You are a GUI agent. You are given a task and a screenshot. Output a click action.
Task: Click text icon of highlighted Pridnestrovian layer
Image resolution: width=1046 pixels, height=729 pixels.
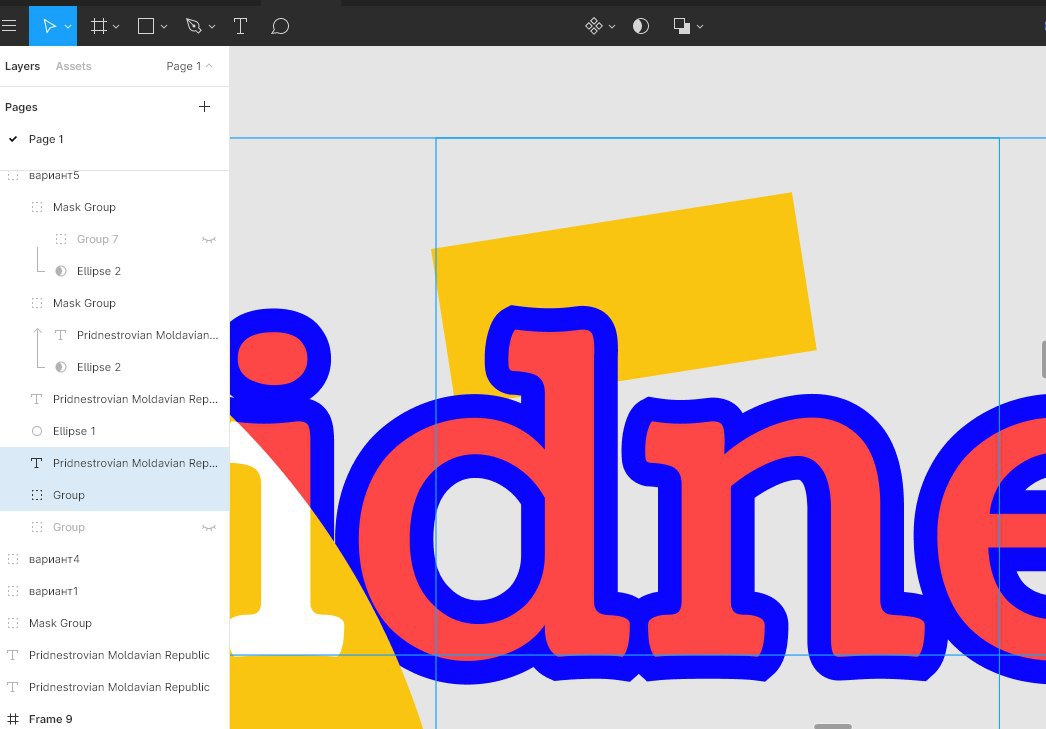(37, 463)
